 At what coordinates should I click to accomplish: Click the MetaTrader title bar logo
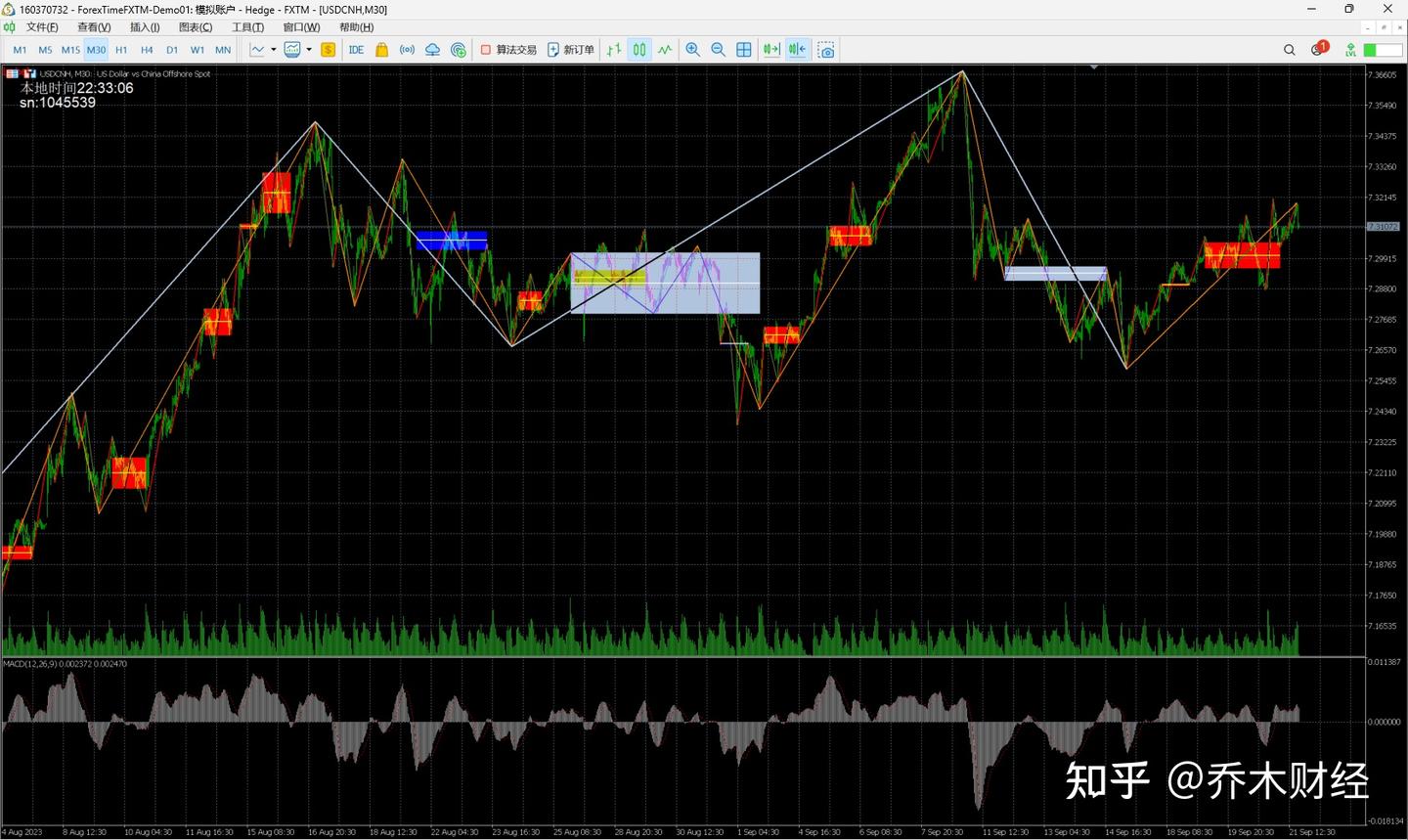pos(9,9)
